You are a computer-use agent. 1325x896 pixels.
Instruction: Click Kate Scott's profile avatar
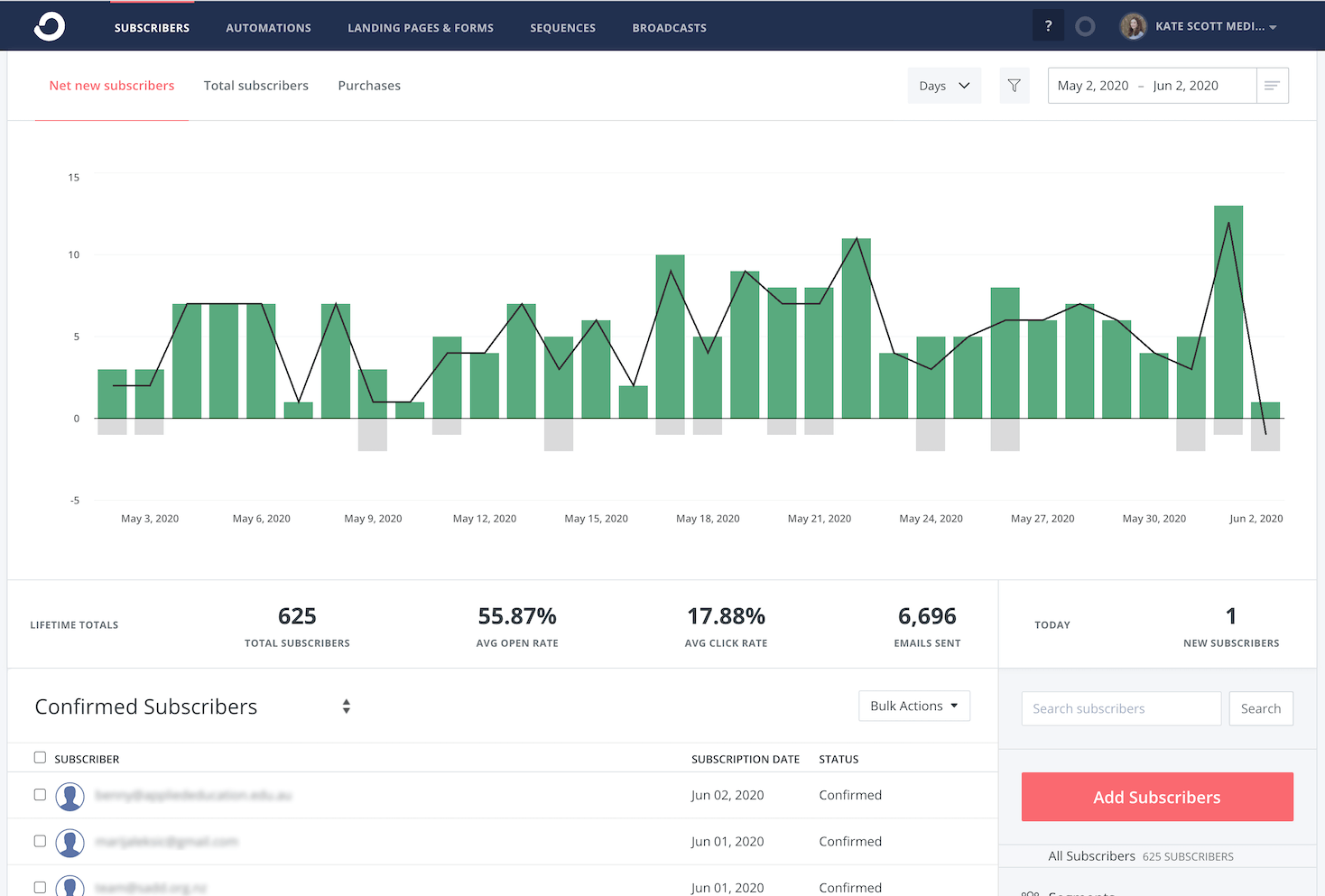[x=1133, y=25]
